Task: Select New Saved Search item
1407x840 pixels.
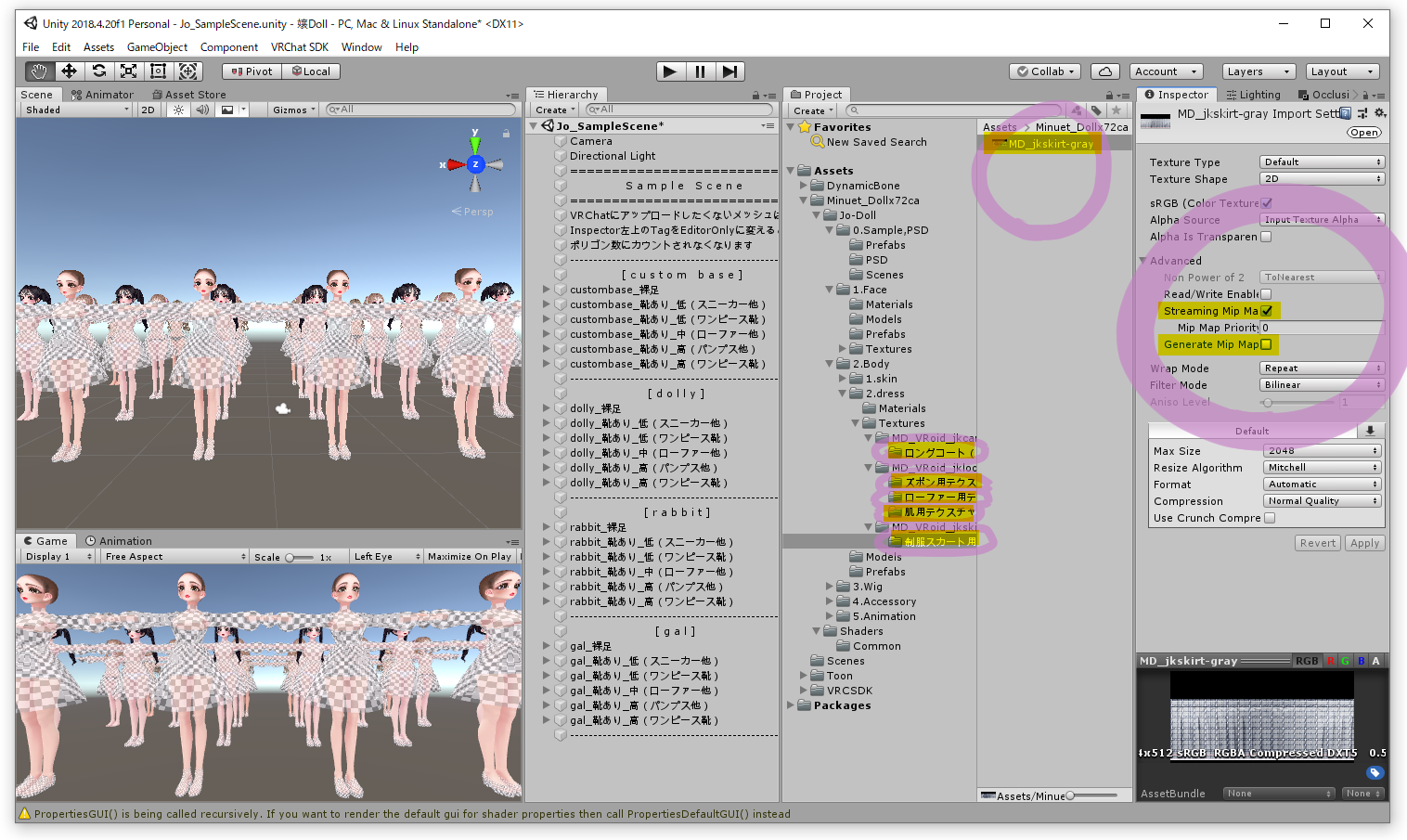Action: point(876,142)
